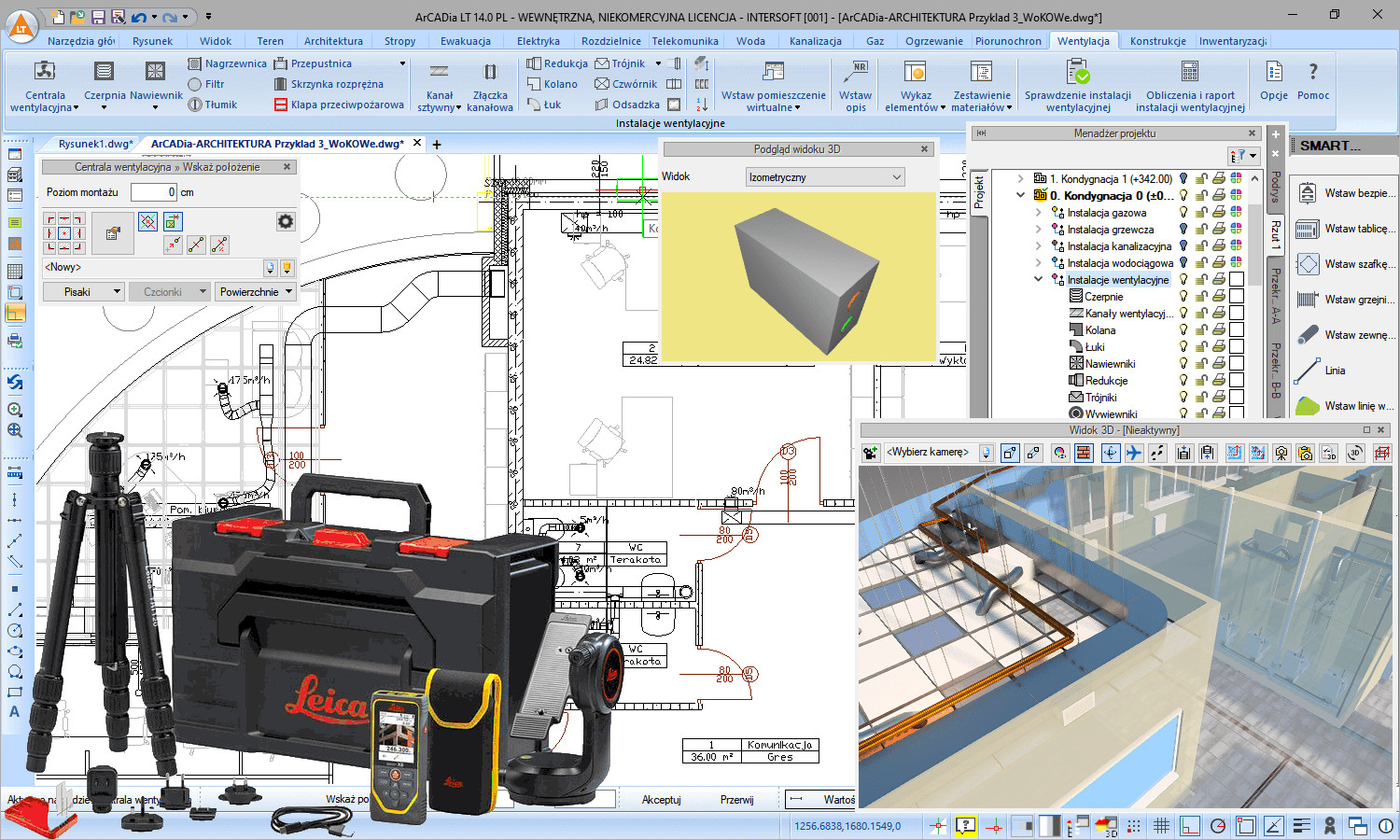
Task: Insert a Czwórnik fitting
Action: tap(626, 84)
